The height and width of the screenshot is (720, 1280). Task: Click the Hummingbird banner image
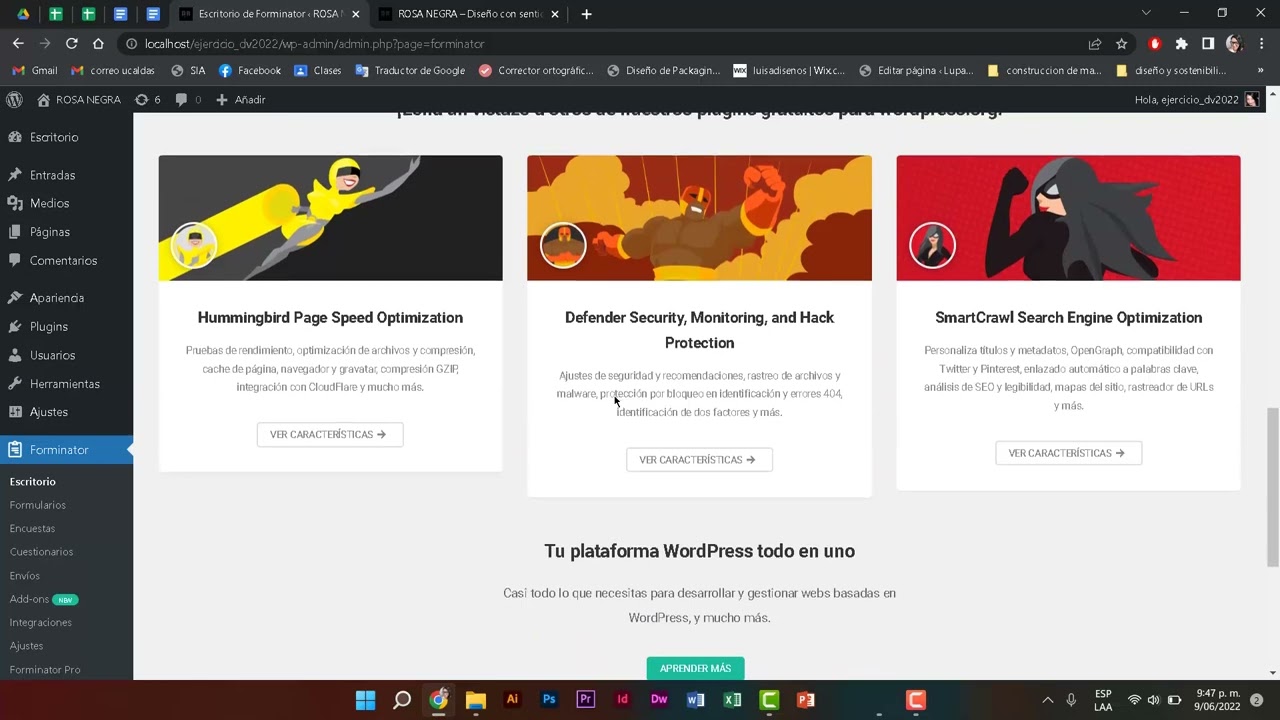click(x=330, y=218)
